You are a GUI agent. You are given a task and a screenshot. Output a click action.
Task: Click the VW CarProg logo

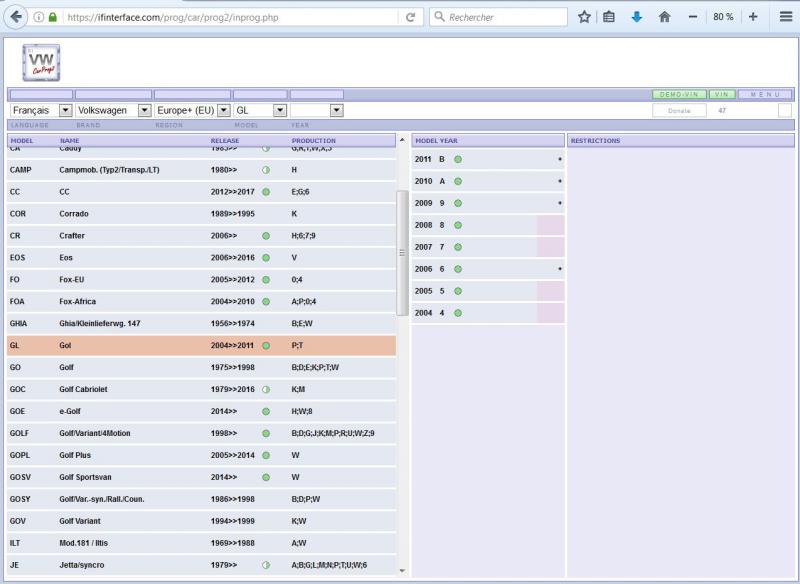pos(41,63)
